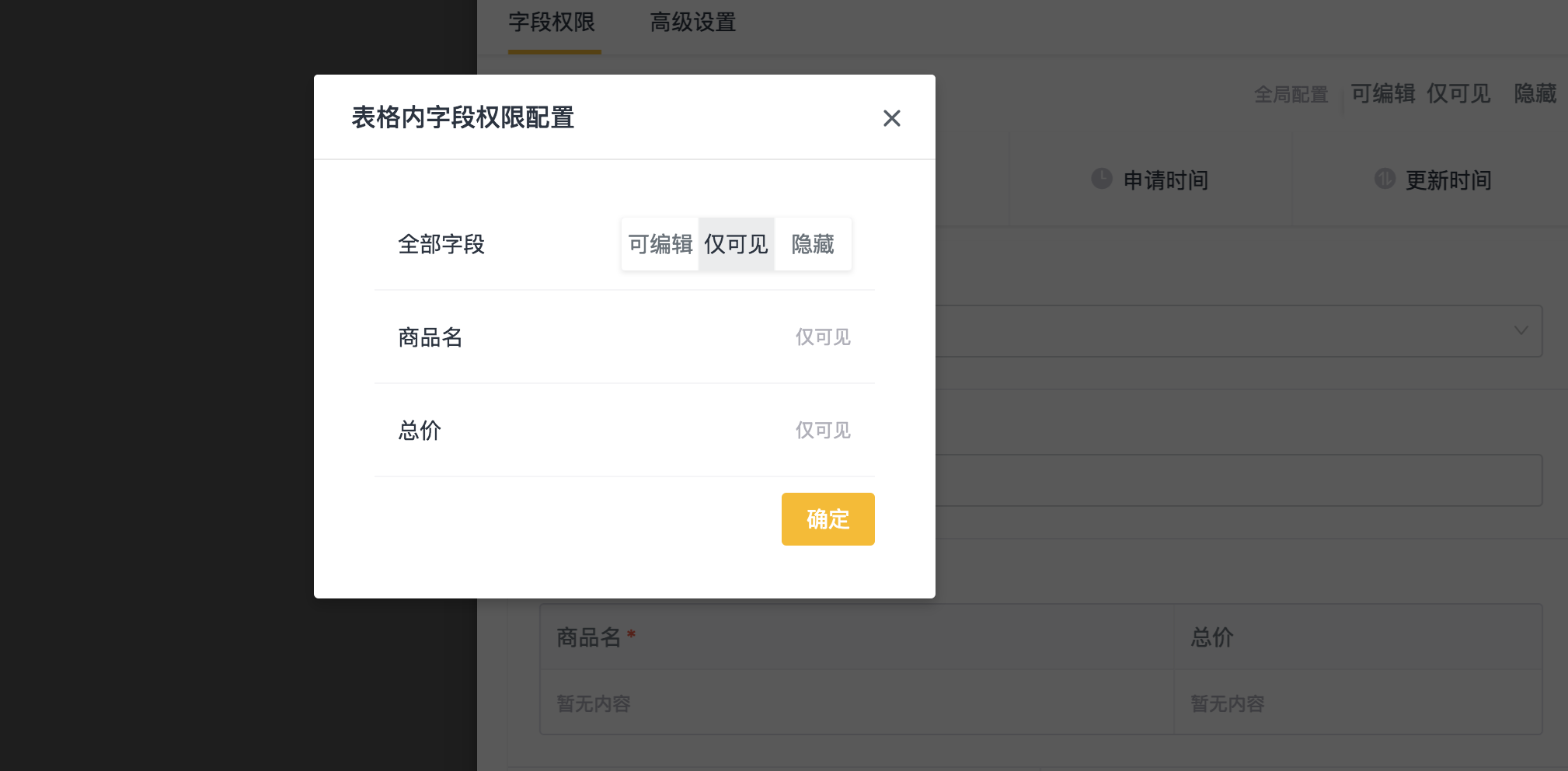Open the 高级设置 tab

(693, 23)
